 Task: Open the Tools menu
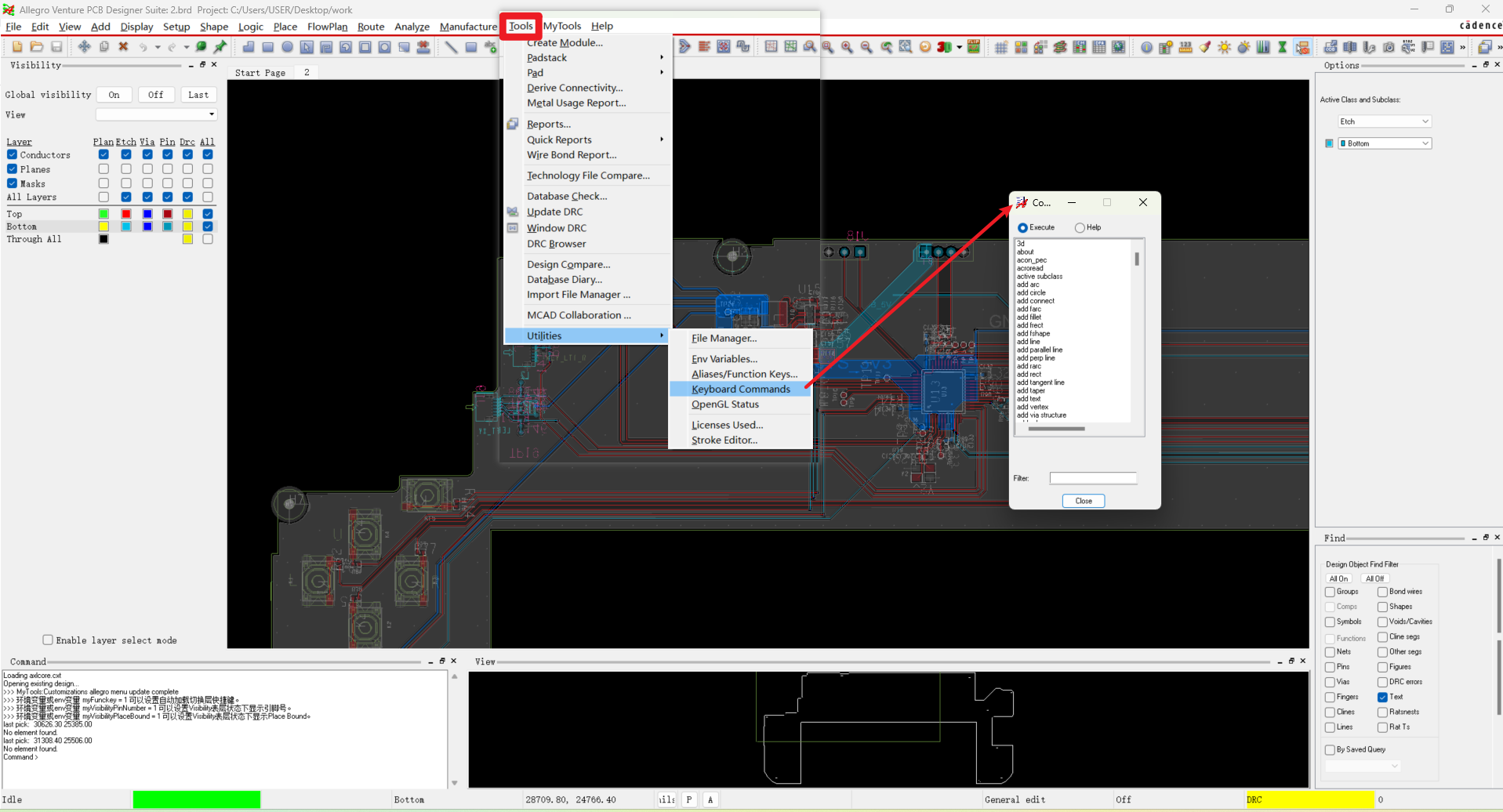tap(521, 26)
